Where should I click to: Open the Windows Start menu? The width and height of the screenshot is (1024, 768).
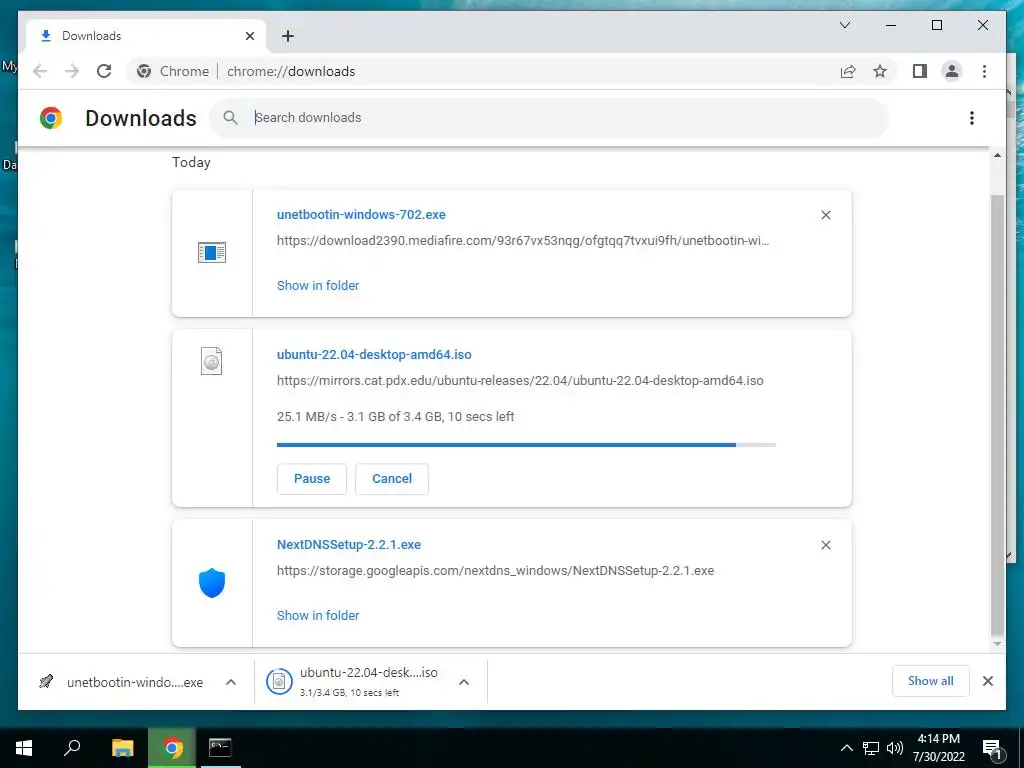(x=24, y=748)
